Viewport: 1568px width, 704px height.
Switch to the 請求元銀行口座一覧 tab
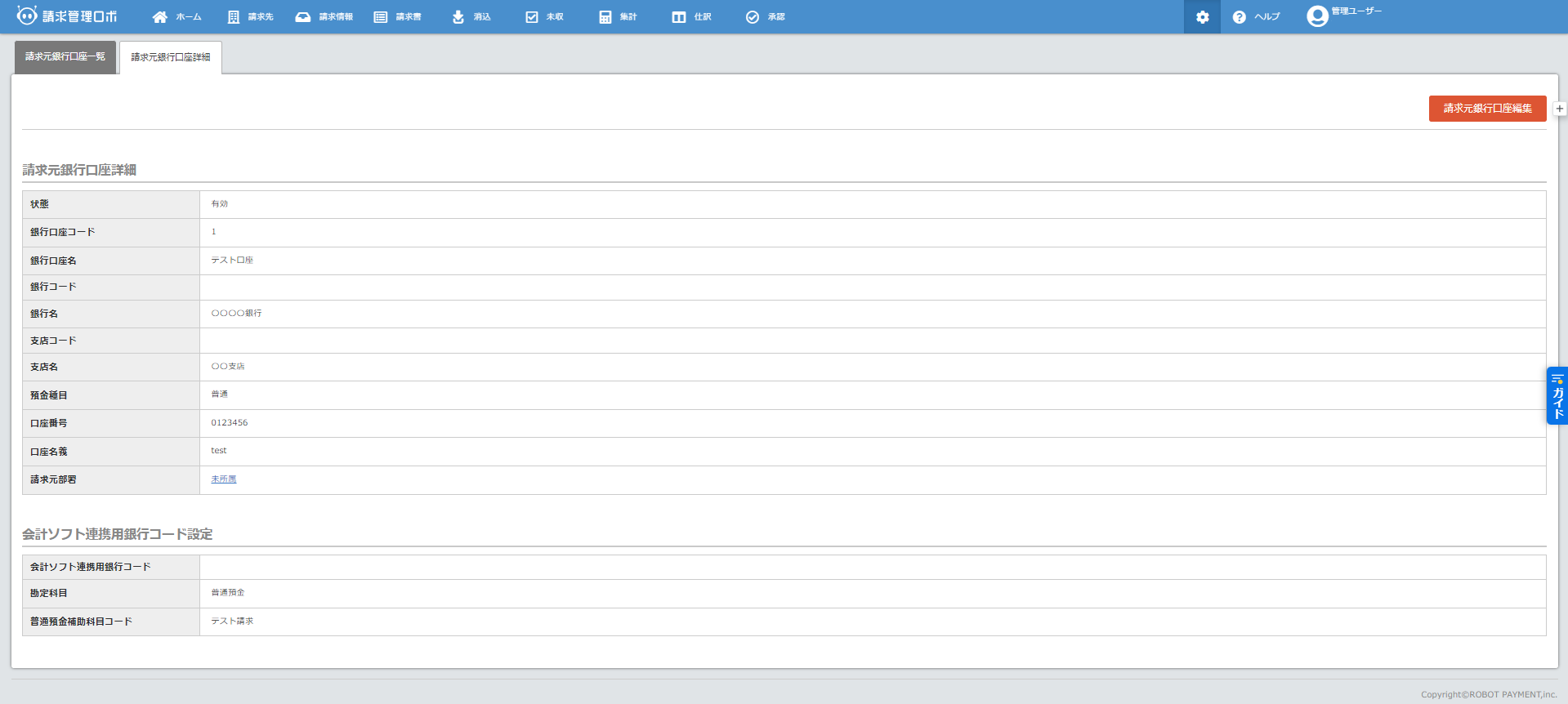coord(65,57)
